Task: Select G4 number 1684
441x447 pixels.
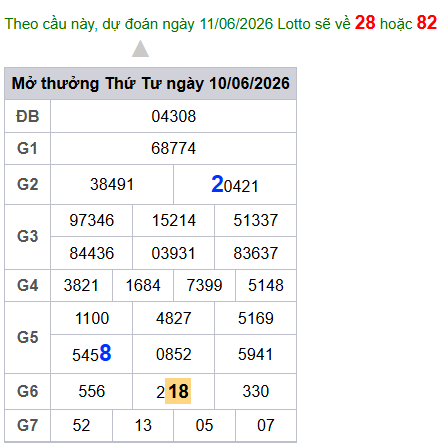Action: 143,285
